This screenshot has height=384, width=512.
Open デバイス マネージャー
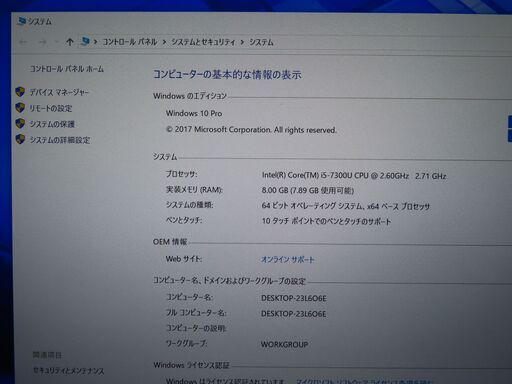[x=59, y=92]
